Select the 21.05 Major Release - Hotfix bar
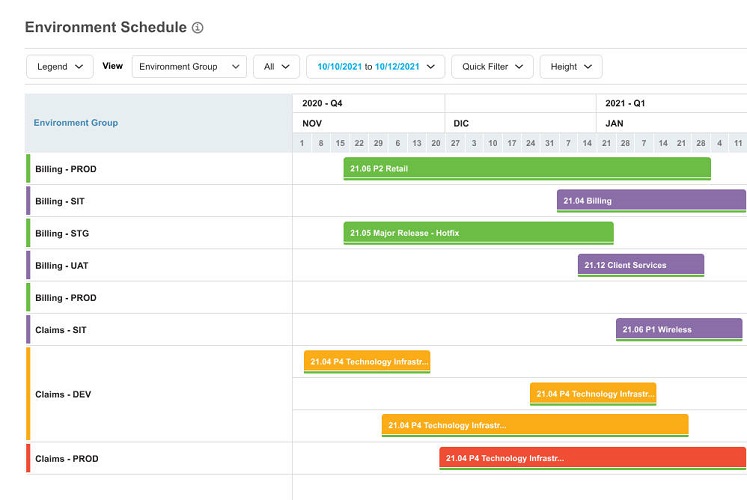747x500 pixels. pyautogui.click(x=478, y=233)
